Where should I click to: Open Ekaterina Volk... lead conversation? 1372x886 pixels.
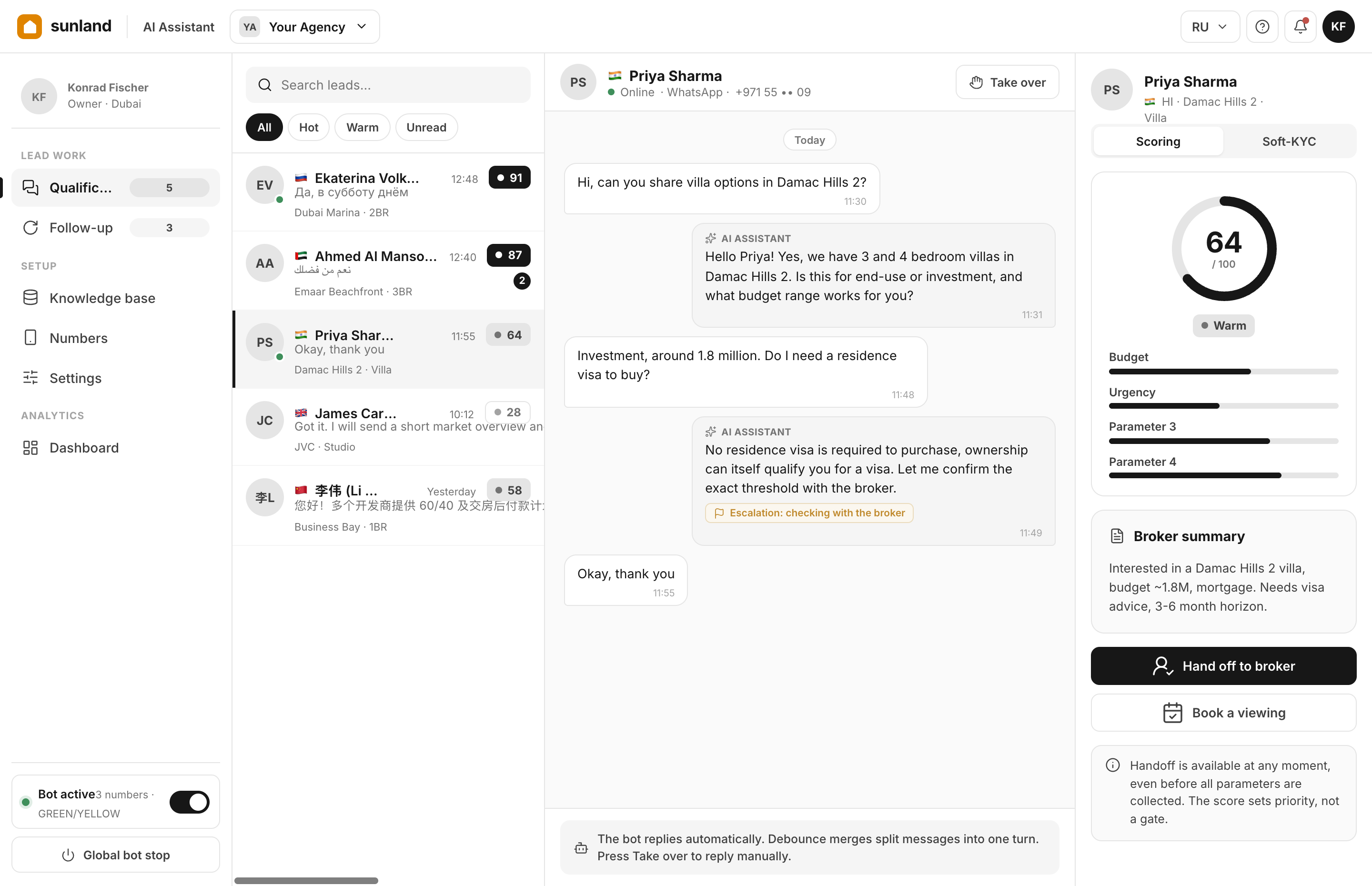coord(388,193)
